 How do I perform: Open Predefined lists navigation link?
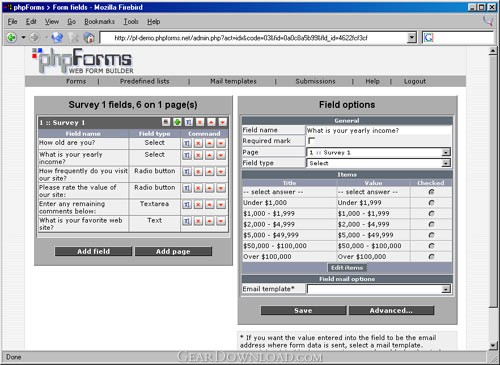click(x=145, y=81)
